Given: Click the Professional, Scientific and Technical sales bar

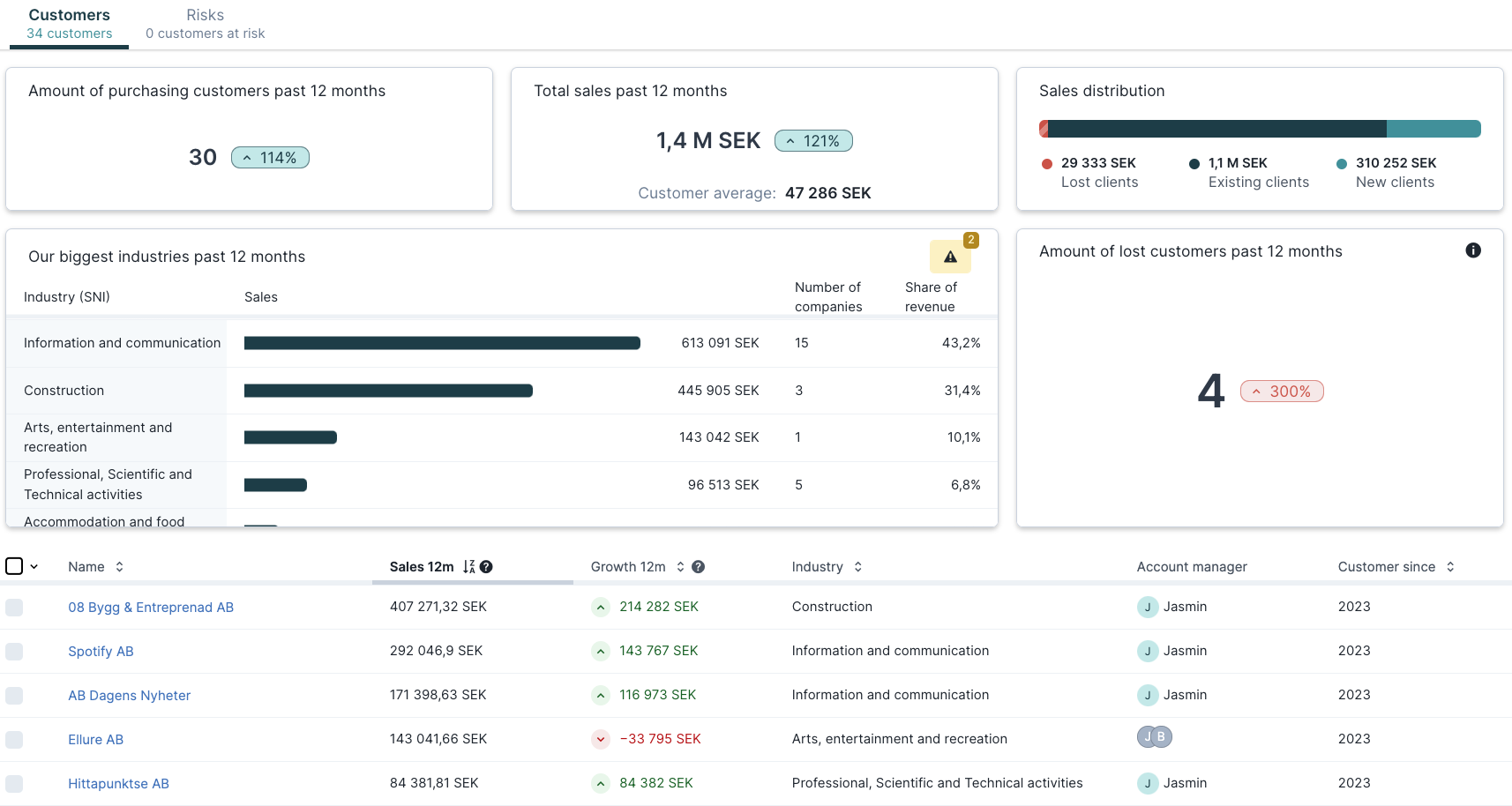Looking at the screenshot, I should click(x=275, y=485).
